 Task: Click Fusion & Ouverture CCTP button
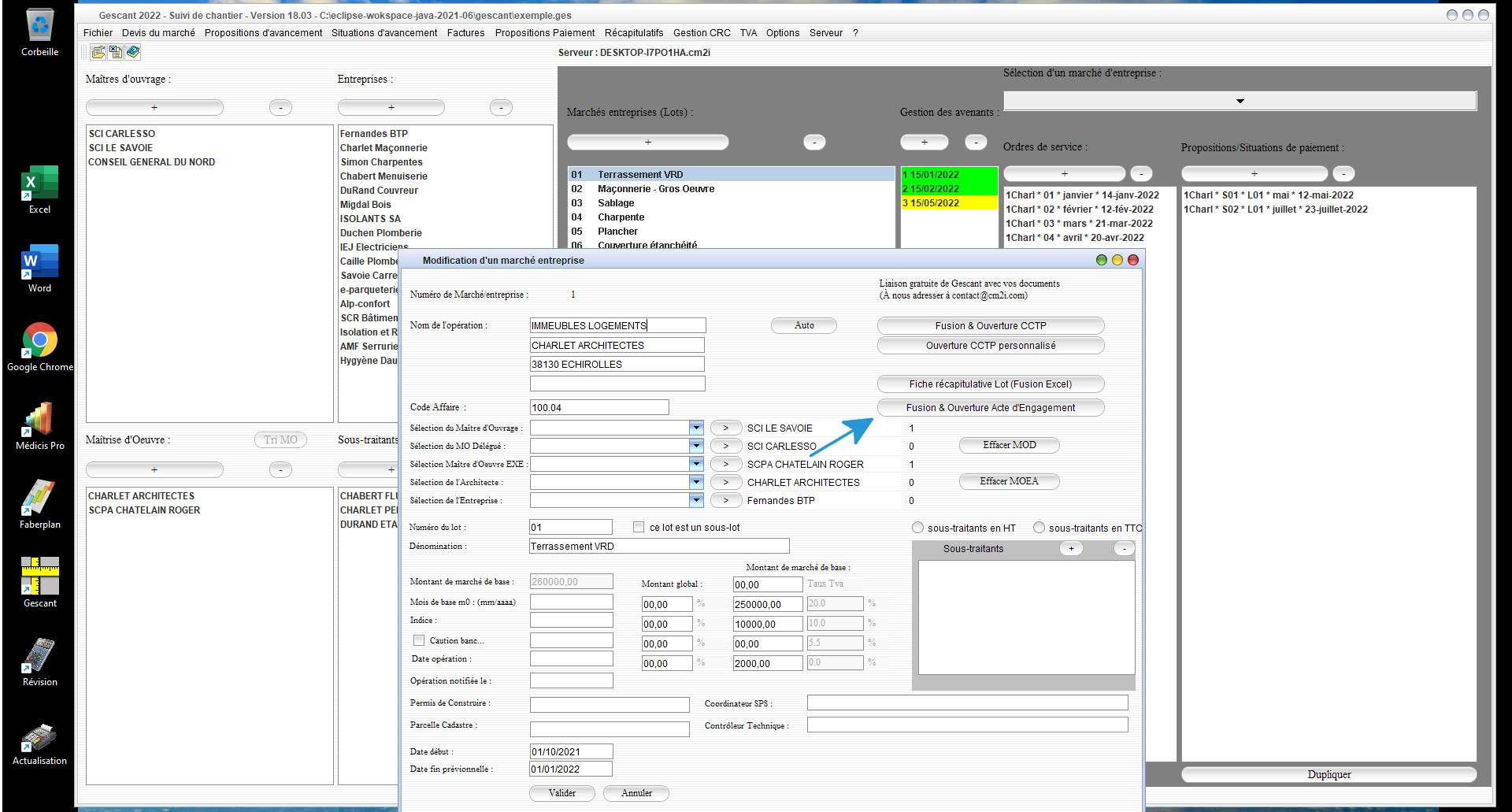991,326
